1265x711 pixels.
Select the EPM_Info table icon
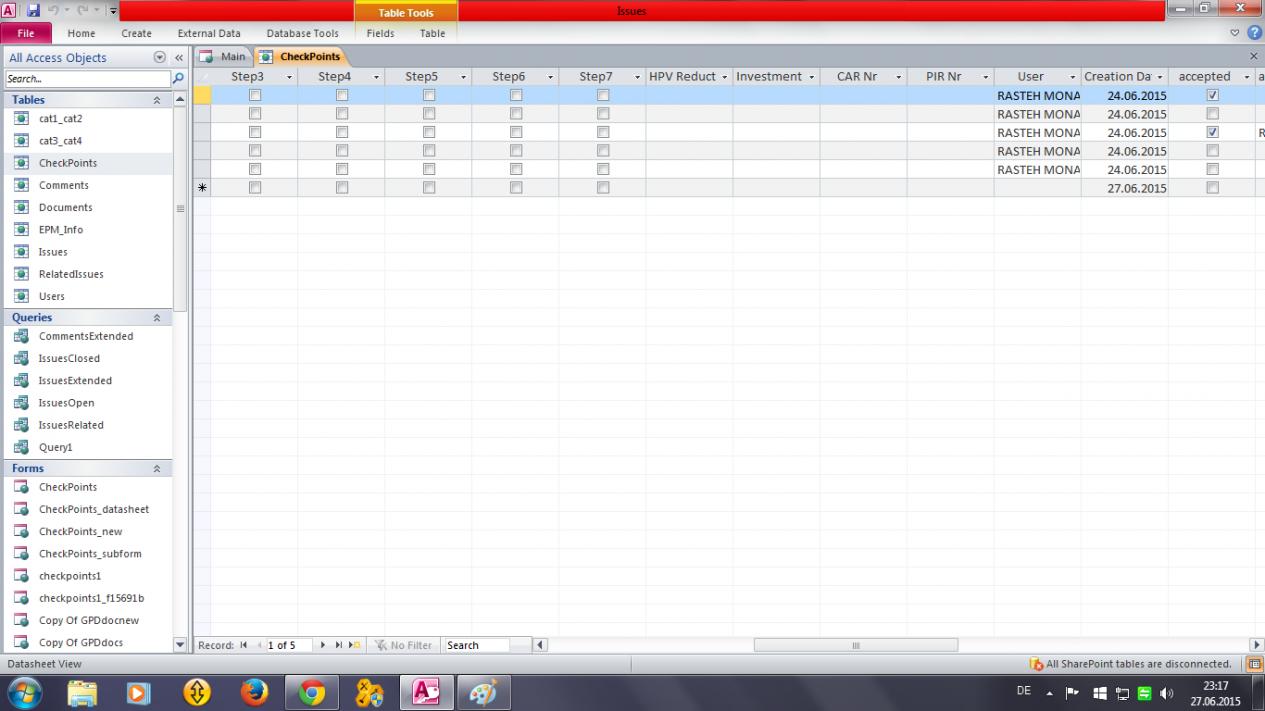coord(20,229)
